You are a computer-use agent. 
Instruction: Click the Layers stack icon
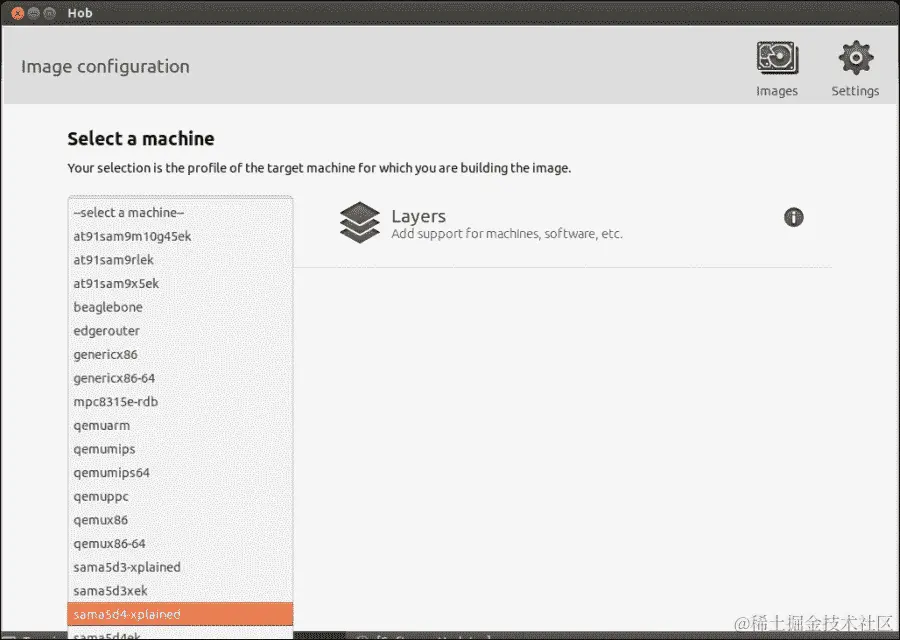click(359, 222)
